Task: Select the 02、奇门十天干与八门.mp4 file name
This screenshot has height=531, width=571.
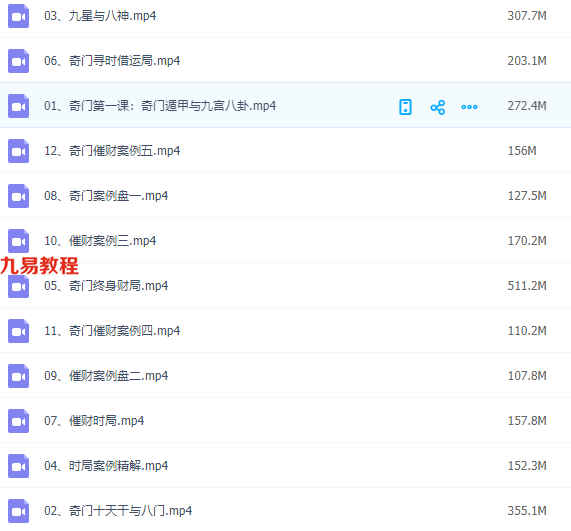Action: (118, 511)
